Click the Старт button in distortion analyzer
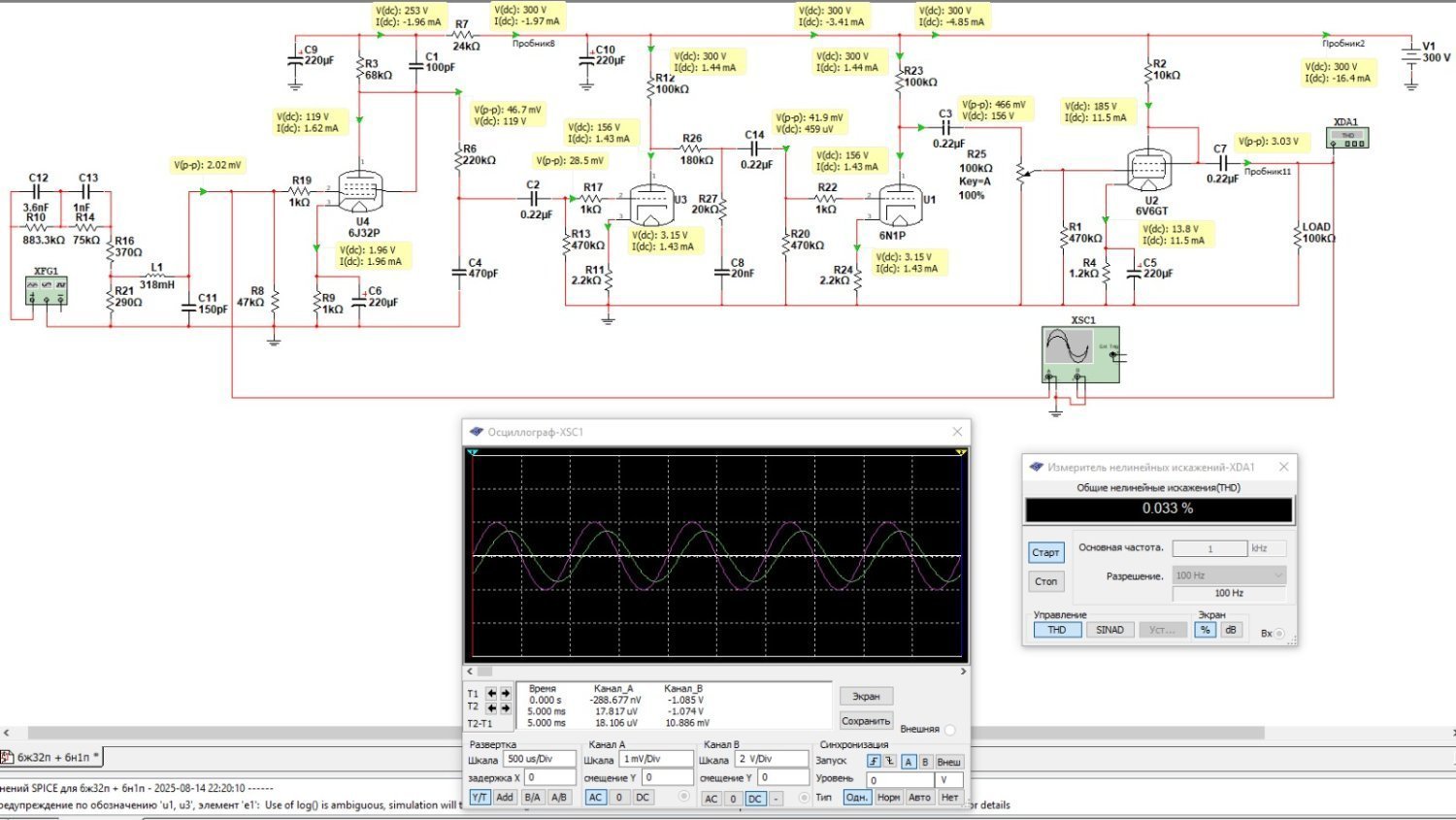The height and width of the screenshot is (820, 1456). click(x=1045, y=552)
